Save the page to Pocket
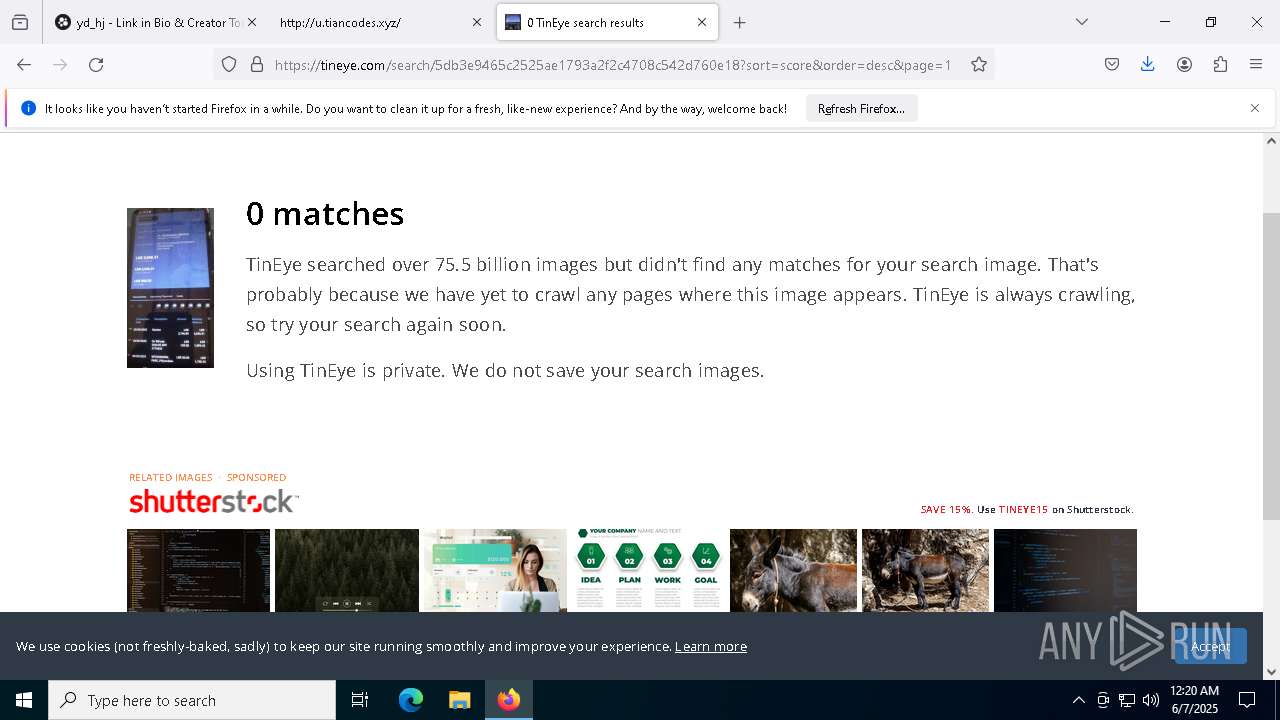Image resolution: width=1280 pixels, height=720 pixels. pyautogui.click(x=1112, y=64)
